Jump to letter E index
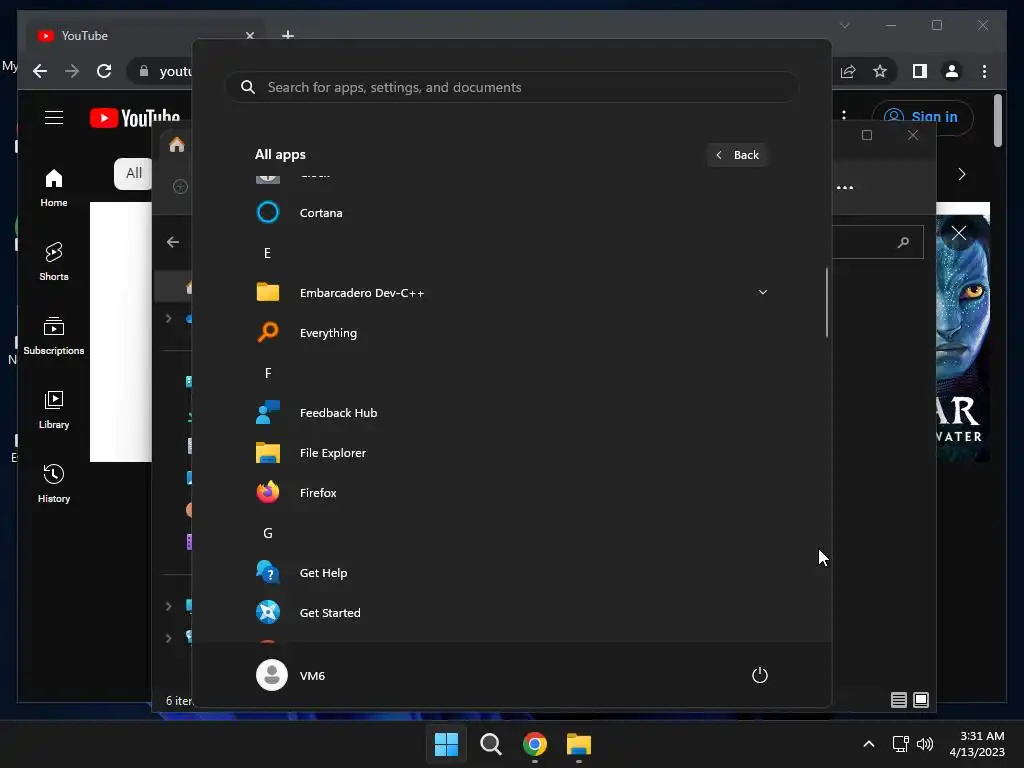This screenshot has height=768, width=1024. pos(267,253)
